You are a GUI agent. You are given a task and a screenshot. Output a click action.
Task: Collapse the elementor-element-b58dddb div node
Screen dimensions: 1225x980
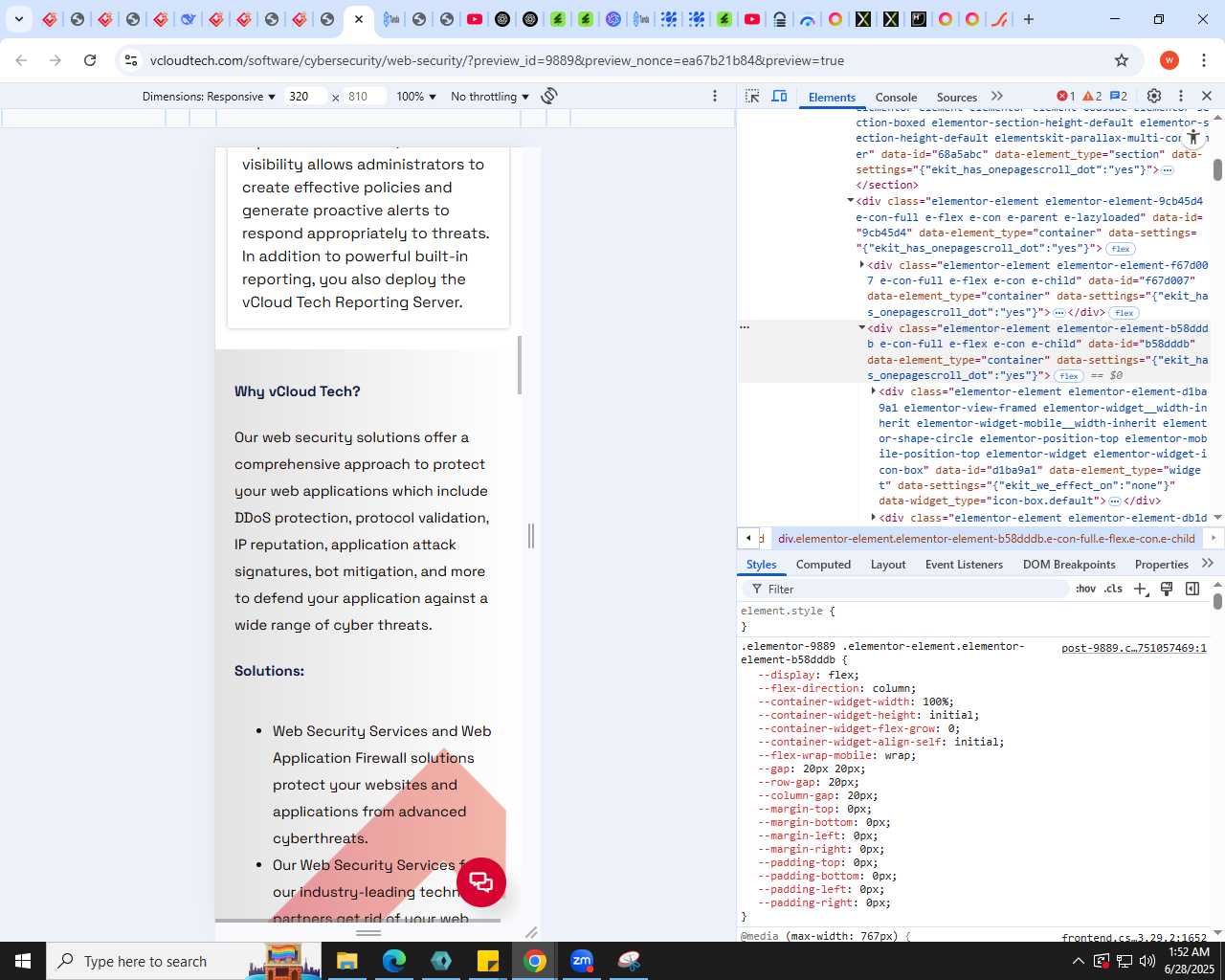(861, 328)
